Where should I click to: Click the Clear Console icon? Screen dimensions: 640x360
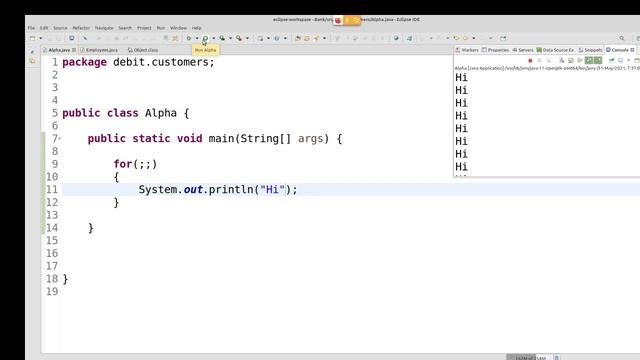click(x=562, y=60)
